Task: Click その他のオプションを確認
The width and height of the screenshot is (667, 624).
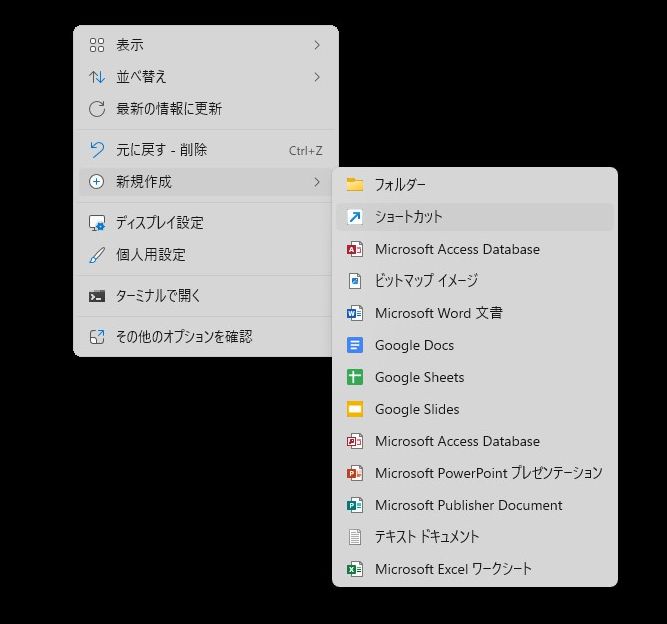Action: coord(184,337)
